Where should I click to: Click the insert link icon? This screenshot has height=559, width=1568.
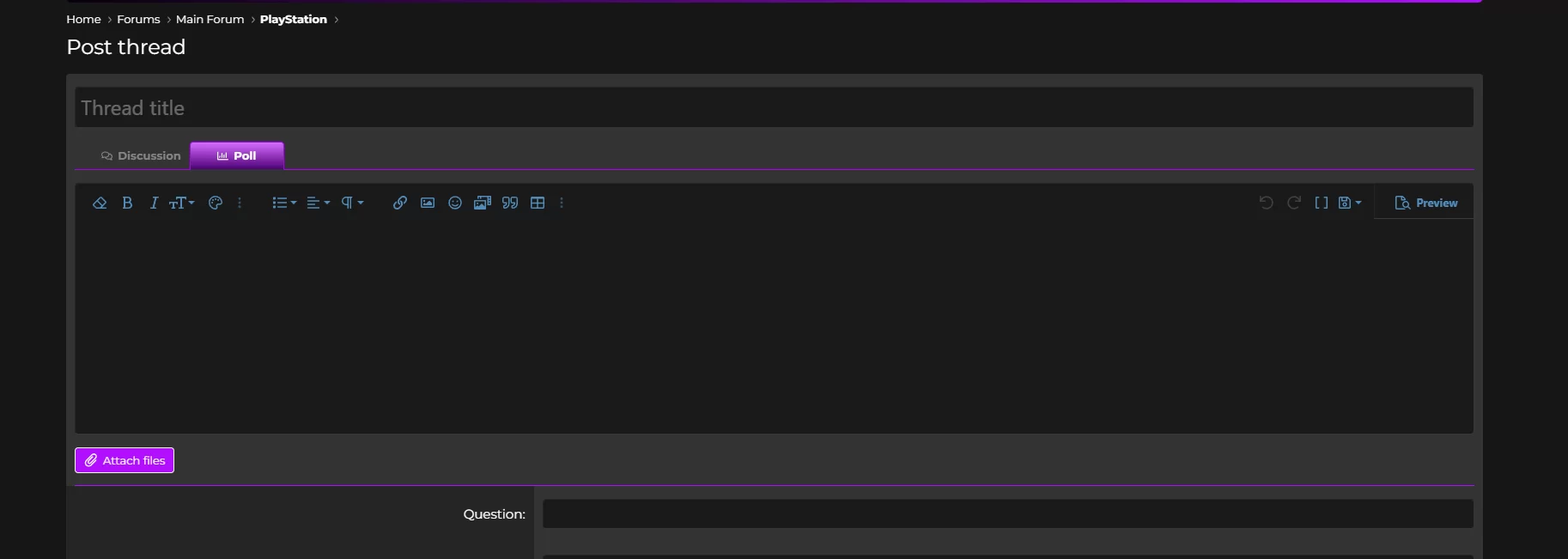point(400,203)
